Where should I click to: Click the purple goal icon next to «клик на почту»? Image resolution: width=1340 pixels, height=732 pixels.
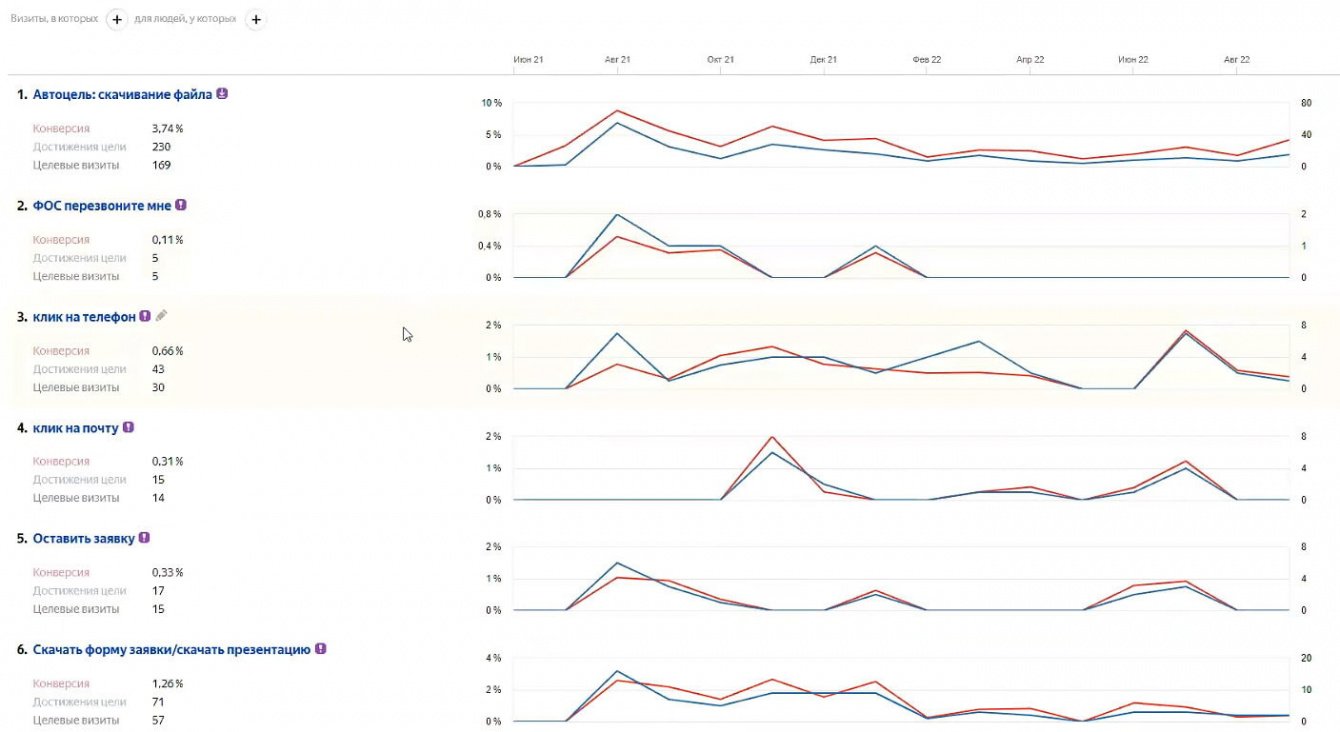pyautogui.click(x=128, y=427)
